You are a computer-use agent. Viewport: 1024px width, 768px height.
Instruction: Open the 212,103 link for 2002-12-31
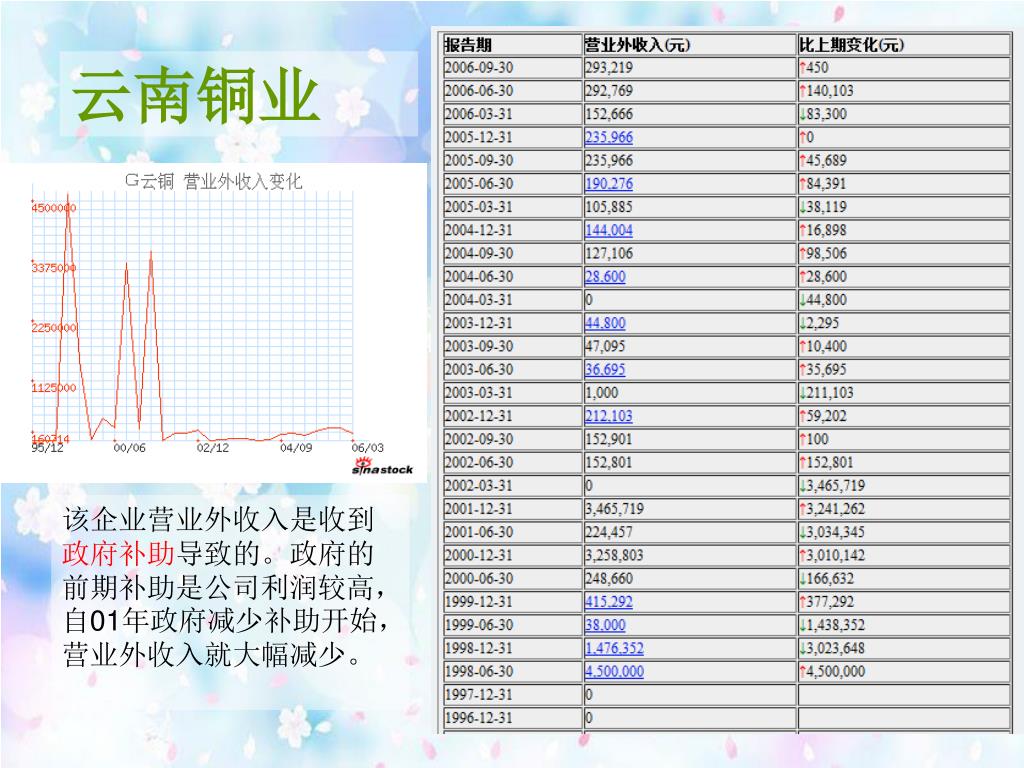(609, 415)
